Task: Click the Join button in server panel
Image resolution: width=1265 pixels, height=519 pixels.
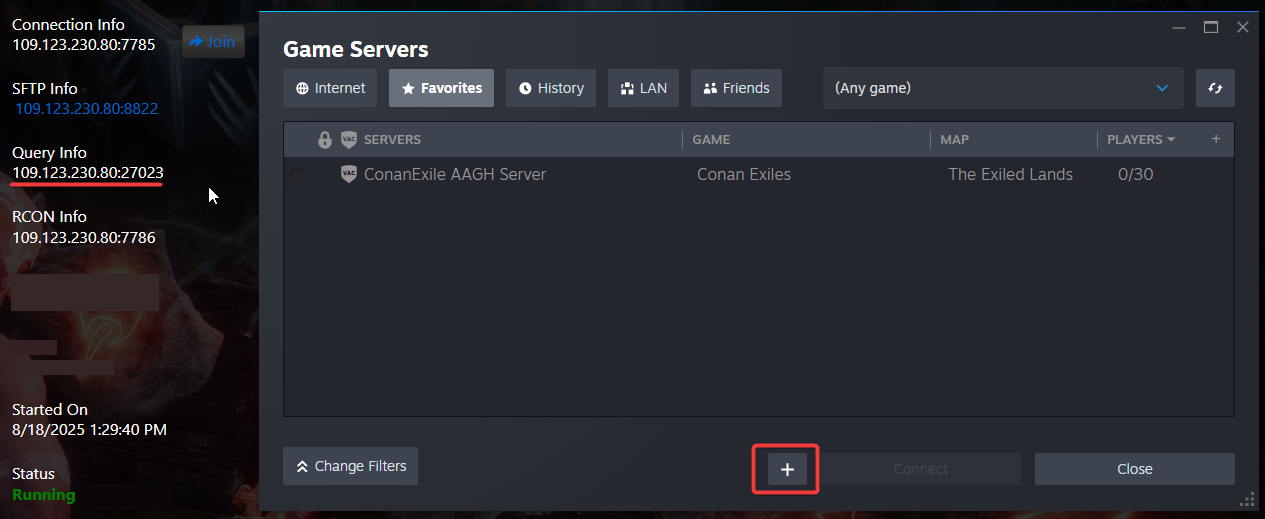Action: [213, 41]
